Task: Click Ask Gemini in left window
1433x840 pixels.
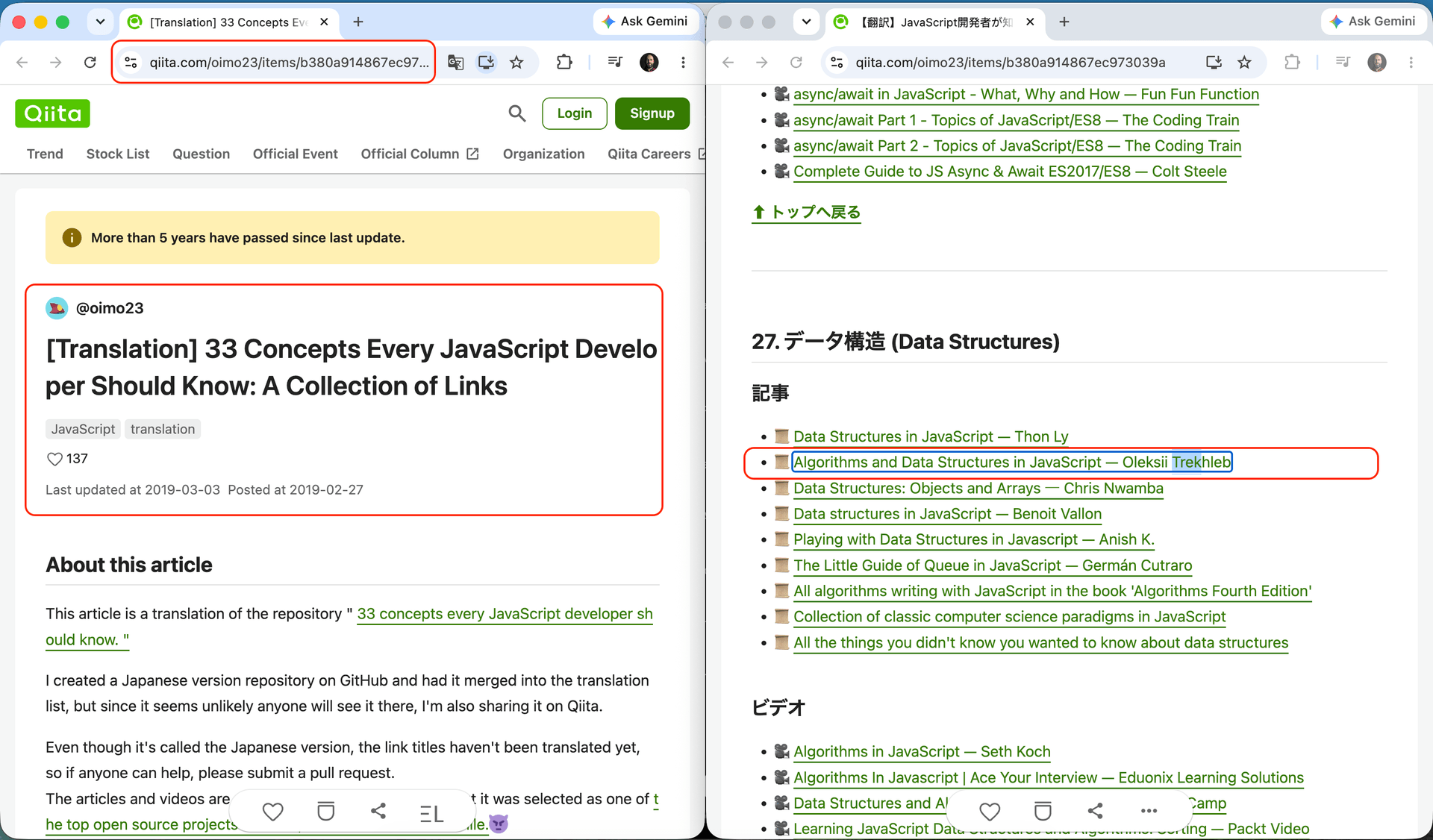Action: [646, 22]
